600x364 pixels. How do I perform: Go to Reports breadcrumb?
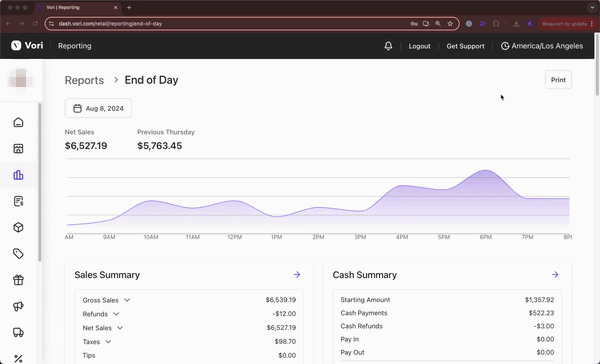pyautogui.click(x=84, y=80)
